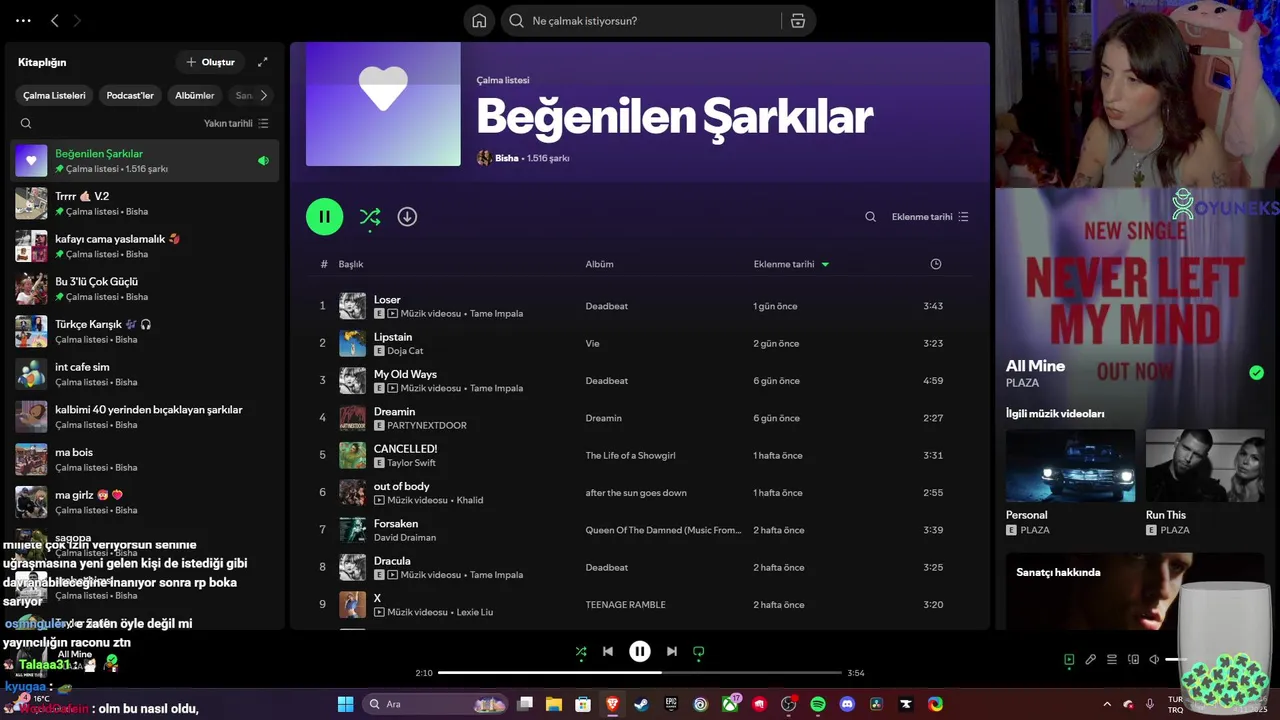Viewport: 1280px width, 720px height.
Task: Click the Spotify icon on the taskbar
Action: (x=818, y=704)
